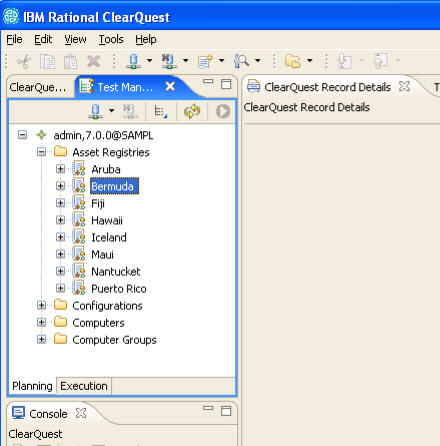Screen dimensions: 440x446
Task: Open dropdown arrow beside disconnect database icon
Action: 185,60
